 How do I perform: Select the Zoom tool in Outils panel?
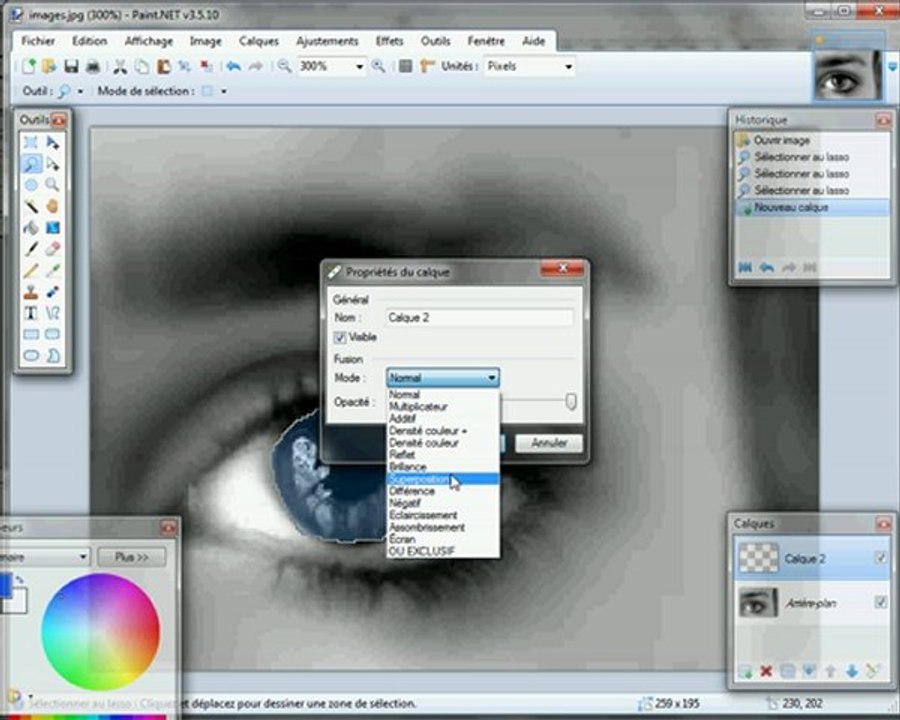(52, 185)
